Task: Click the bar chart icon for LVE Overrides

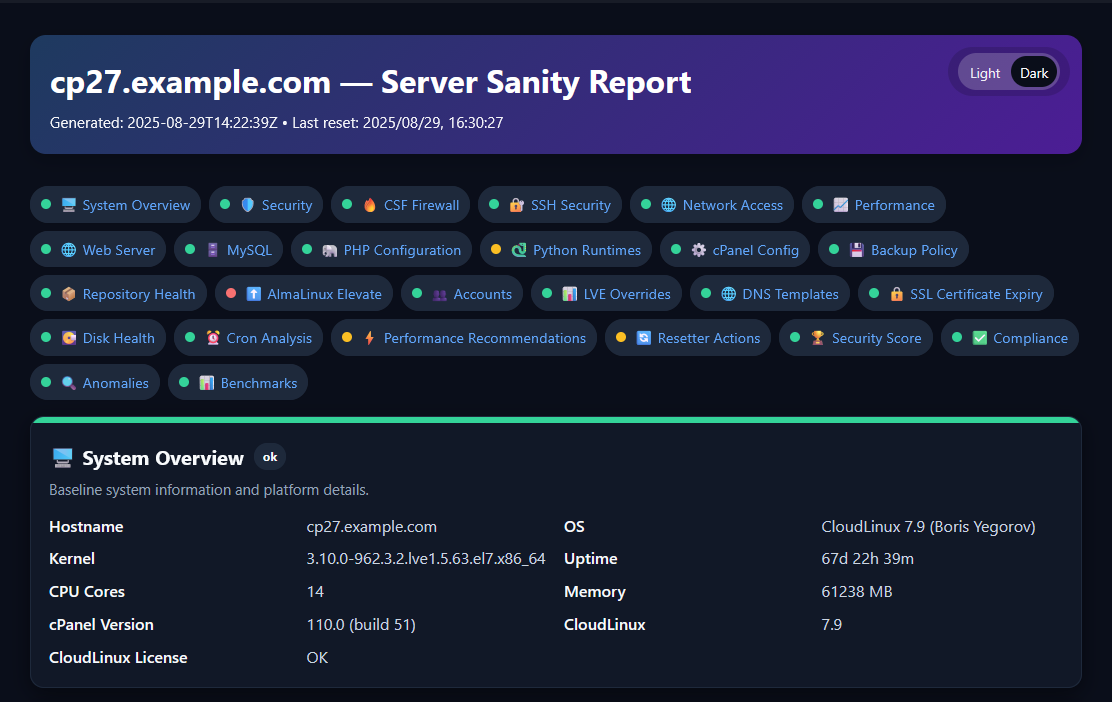Action: click(x=569, y=294)
